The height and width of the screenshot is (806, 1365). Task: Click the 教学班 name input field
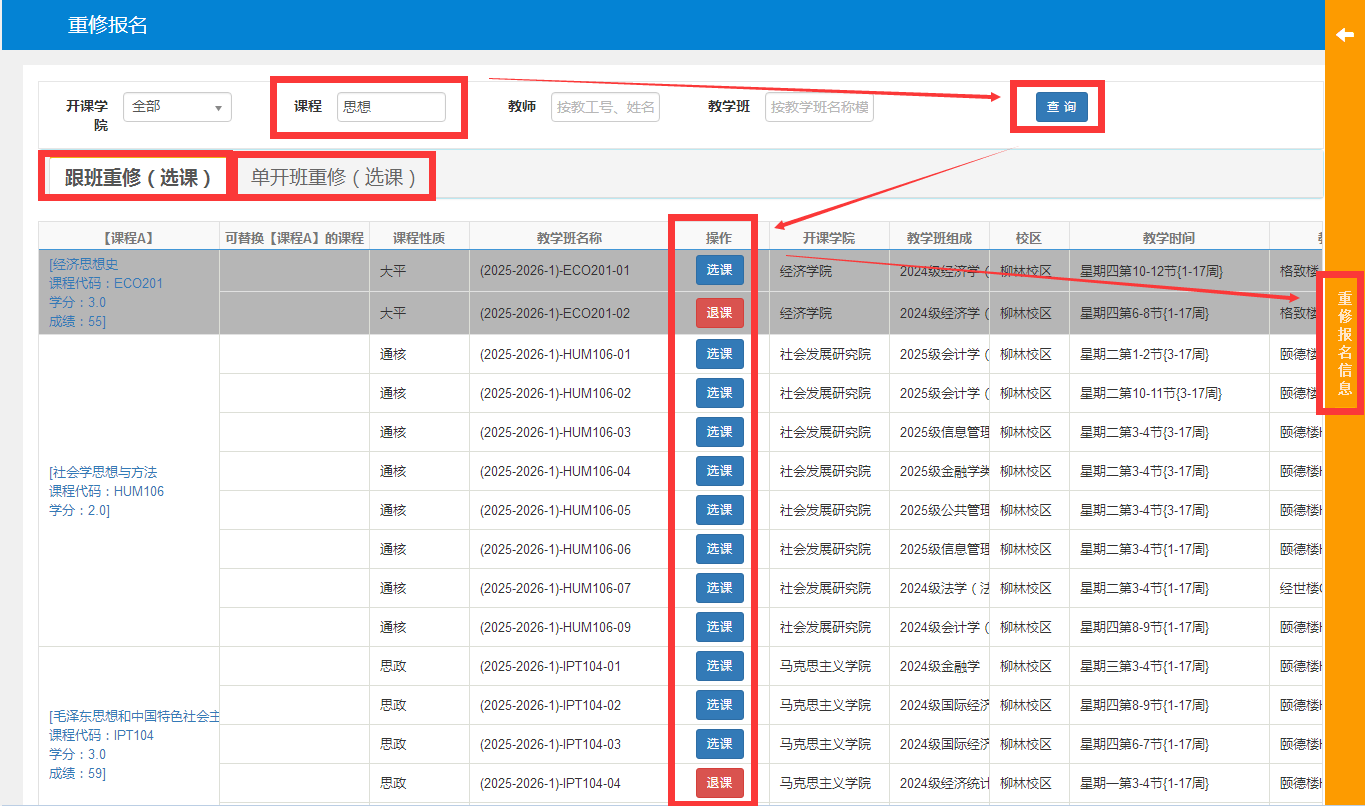[x=819, y=107]
